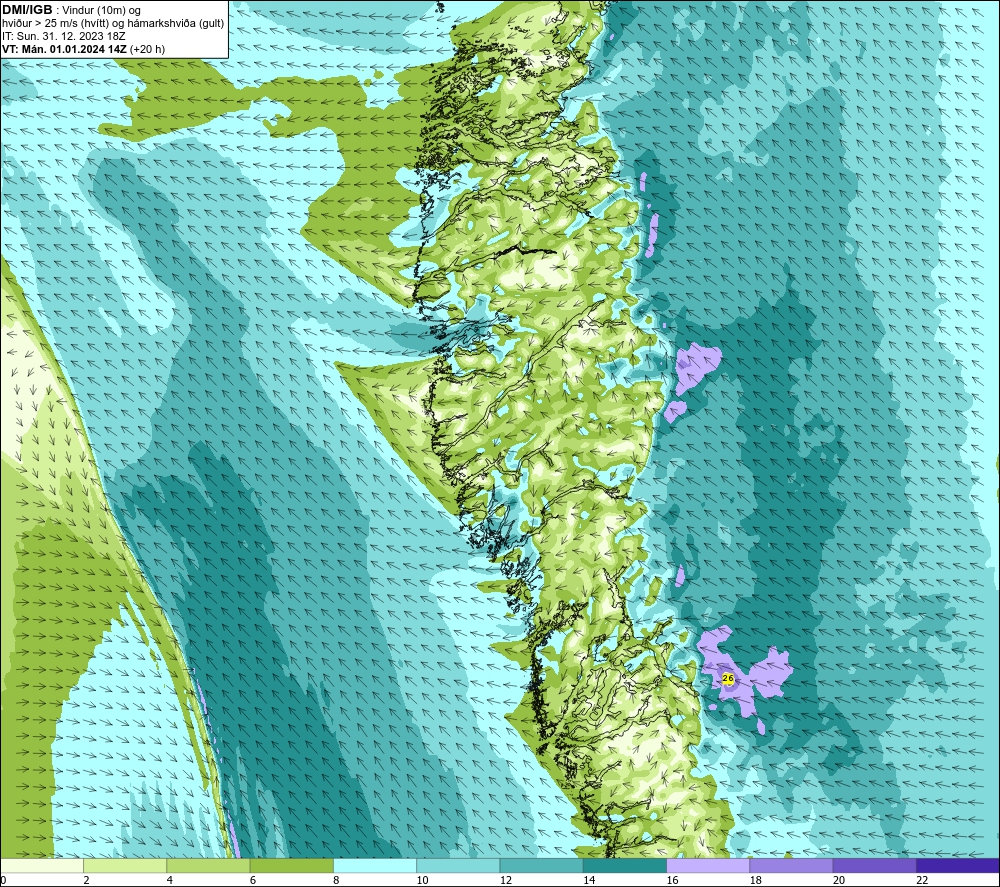This screenshot has height=887, width=1000.
Task: Click the legend scale label '8'
Action: tap(336, 880)
